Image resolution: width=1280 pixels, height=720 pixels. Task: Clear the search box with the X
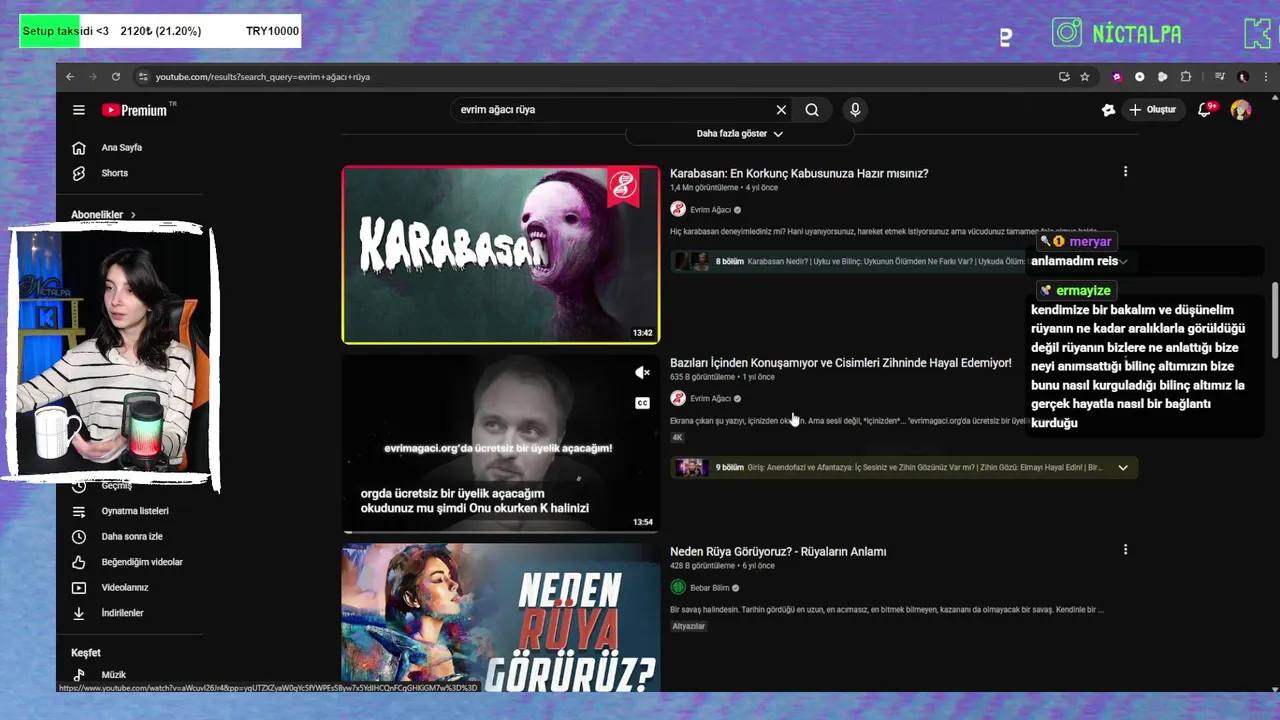(781, 110)
